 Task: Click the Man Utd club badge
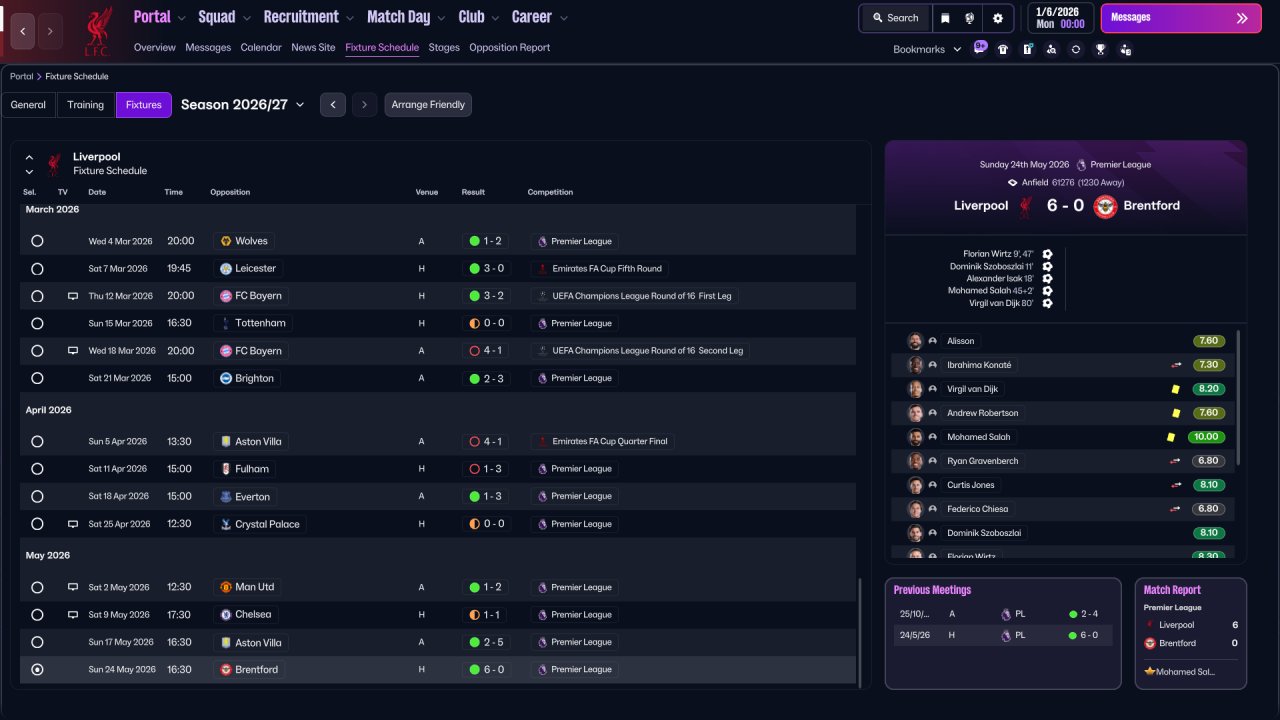(x=225, y=587)
